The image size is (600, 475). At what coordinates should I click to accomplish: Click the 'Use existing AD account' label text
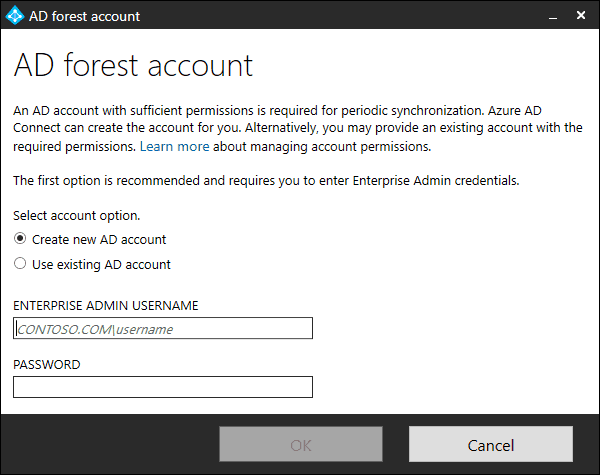pyautogui.click(x=101, y=264)
